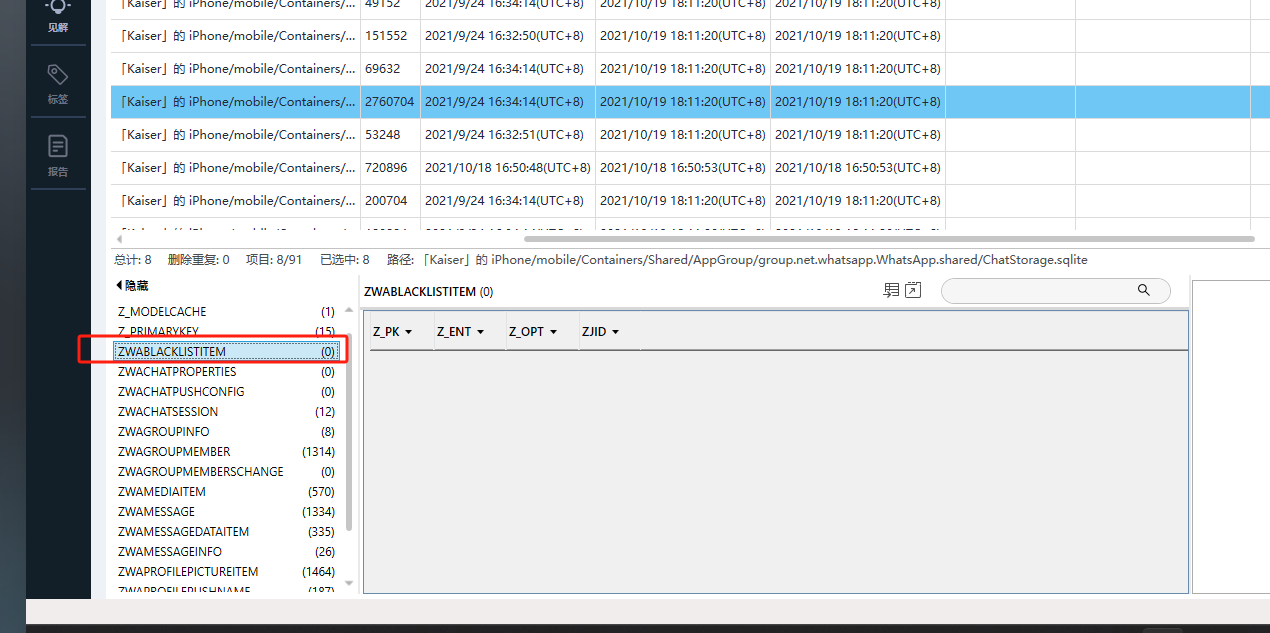The height and width of the screenshot is (633, 1270).
Task: Select the ZWACHATSESSION table
Action: (x=167, y=412)
